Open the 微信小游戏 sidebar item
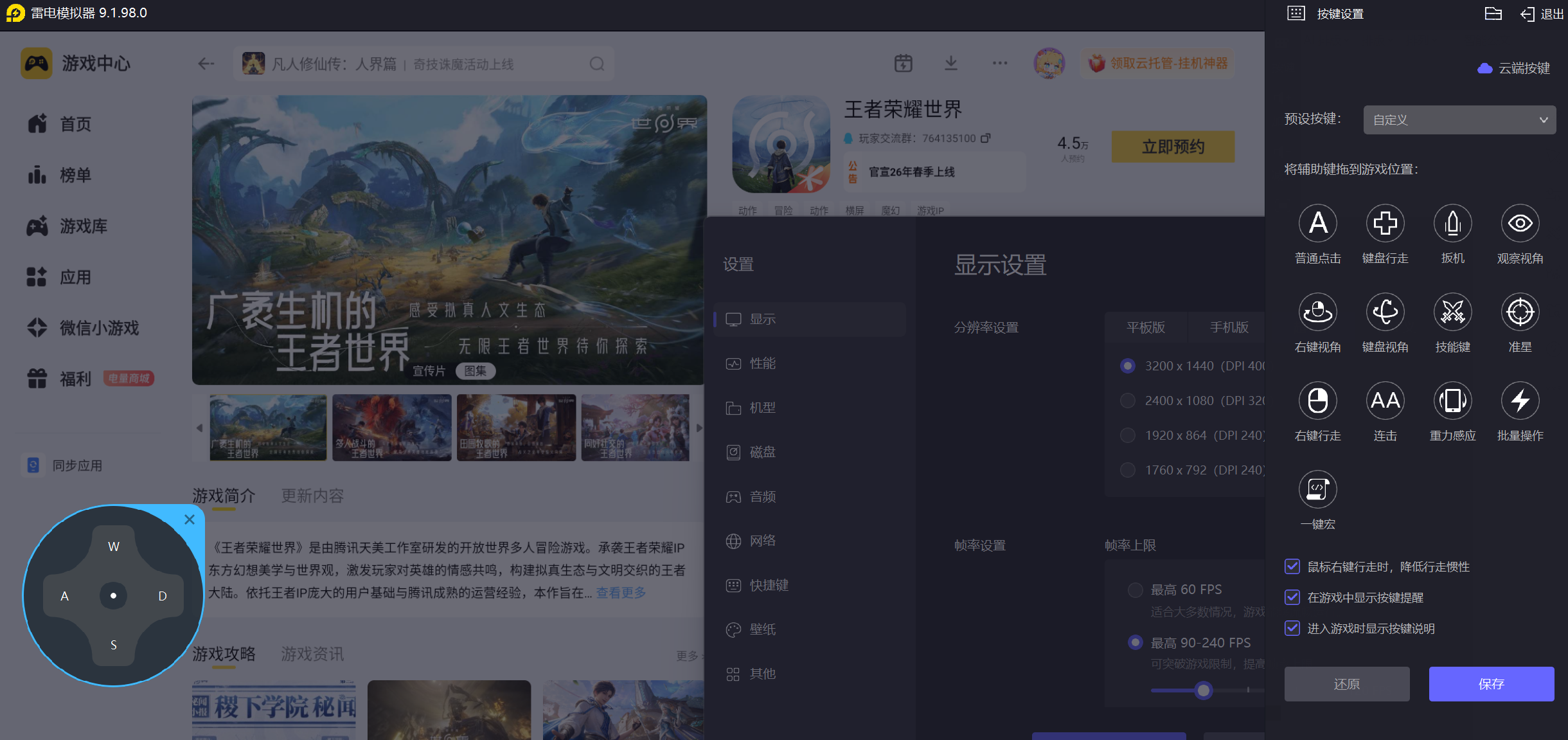1568x740 pixels. [83, 328]
